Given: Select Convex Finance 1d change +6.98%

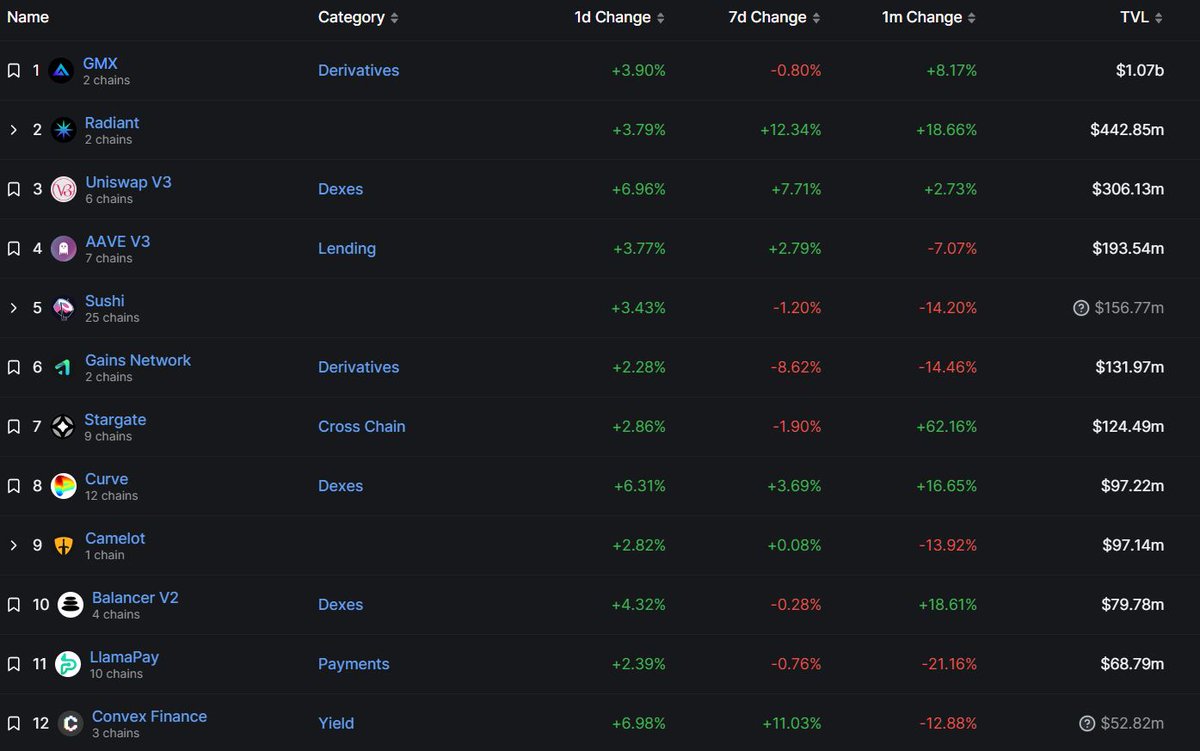Looking at the screenshot, I should pos(639,723).
